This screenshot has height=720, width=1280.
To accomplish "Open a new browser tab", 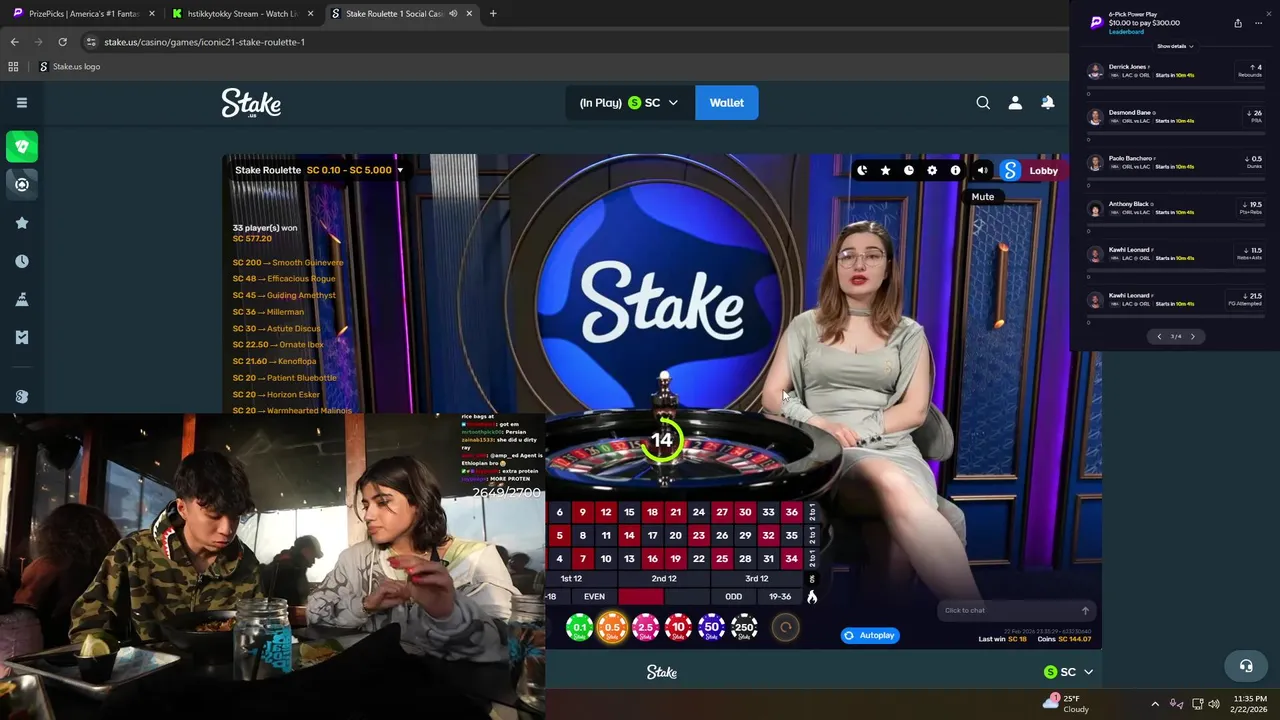I will [x=493, y=14].
